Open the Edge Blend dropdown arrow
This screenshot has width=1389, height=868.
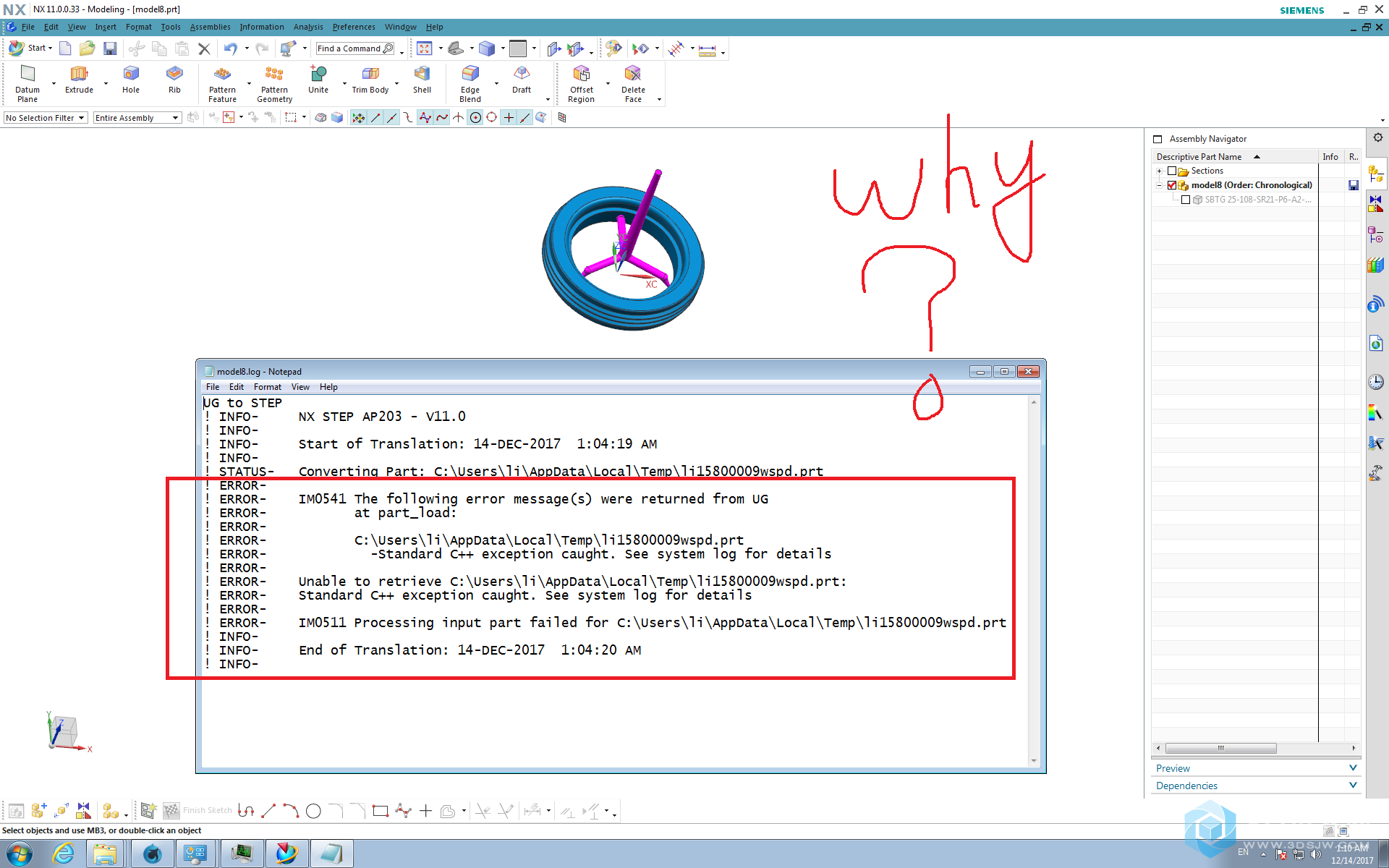point(496,84)
